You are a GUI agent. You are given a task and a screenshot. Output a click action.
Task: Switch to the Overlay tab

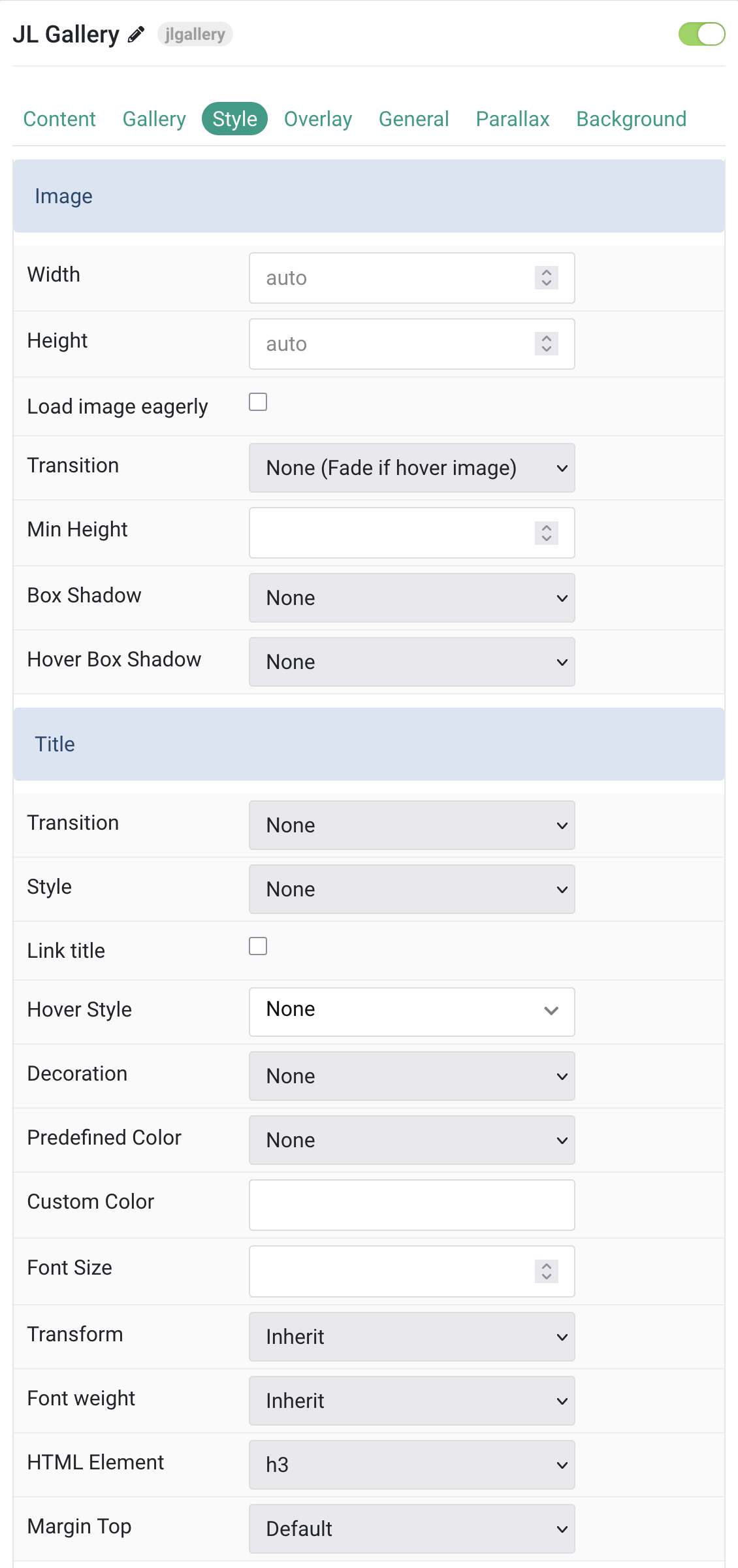(x=318, y=119)
